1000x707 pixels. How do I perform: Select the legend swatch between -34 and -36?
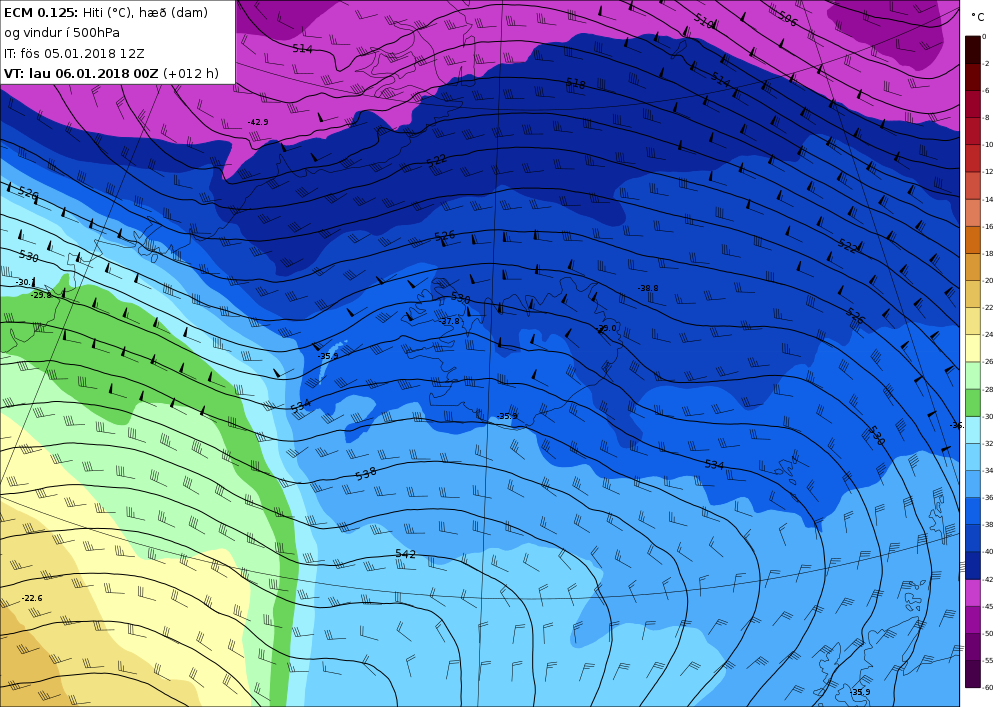[973, 484]
